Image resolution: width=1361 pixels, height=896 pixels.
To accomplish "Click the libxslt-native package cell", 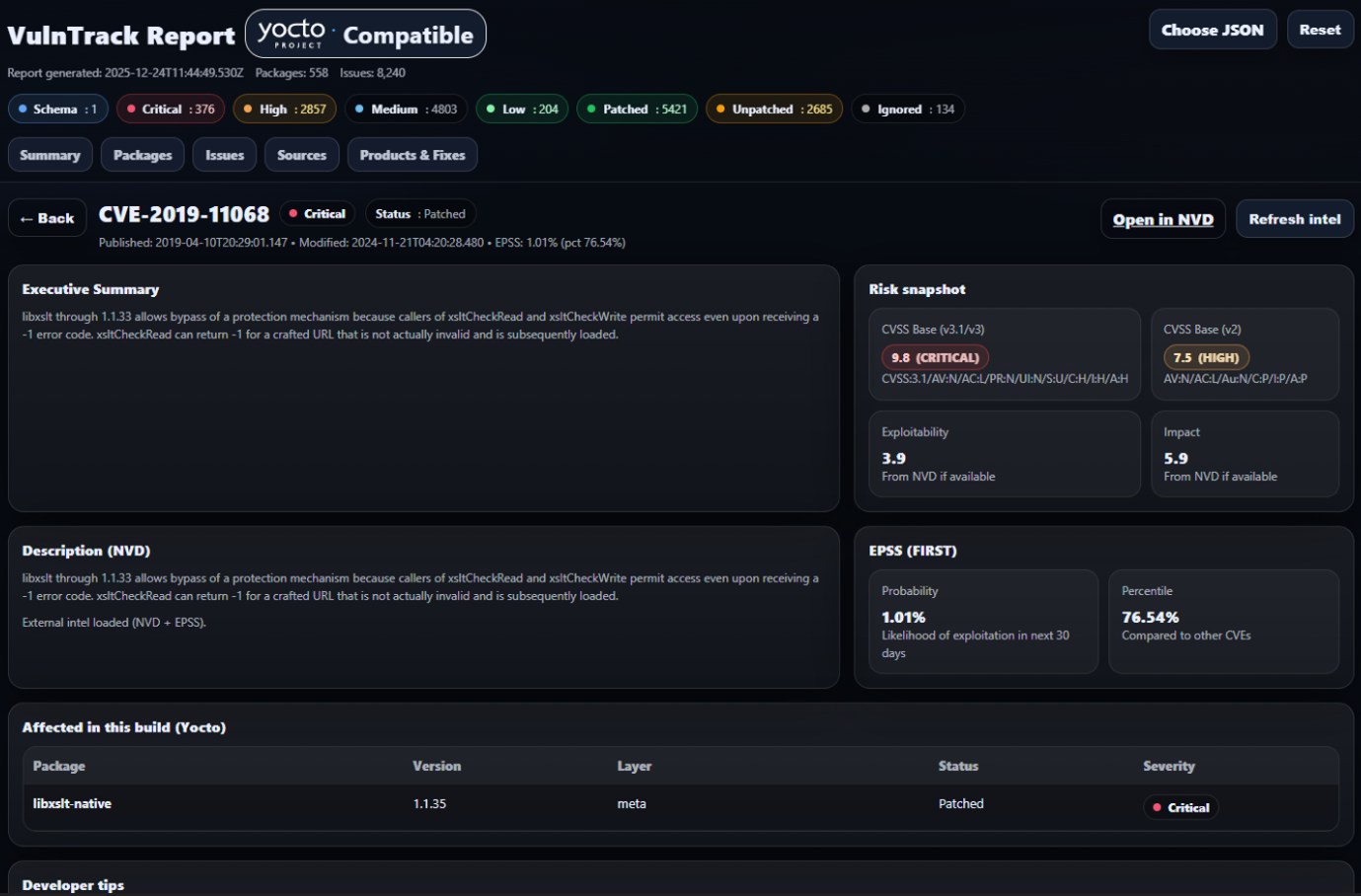I will 72,803.
